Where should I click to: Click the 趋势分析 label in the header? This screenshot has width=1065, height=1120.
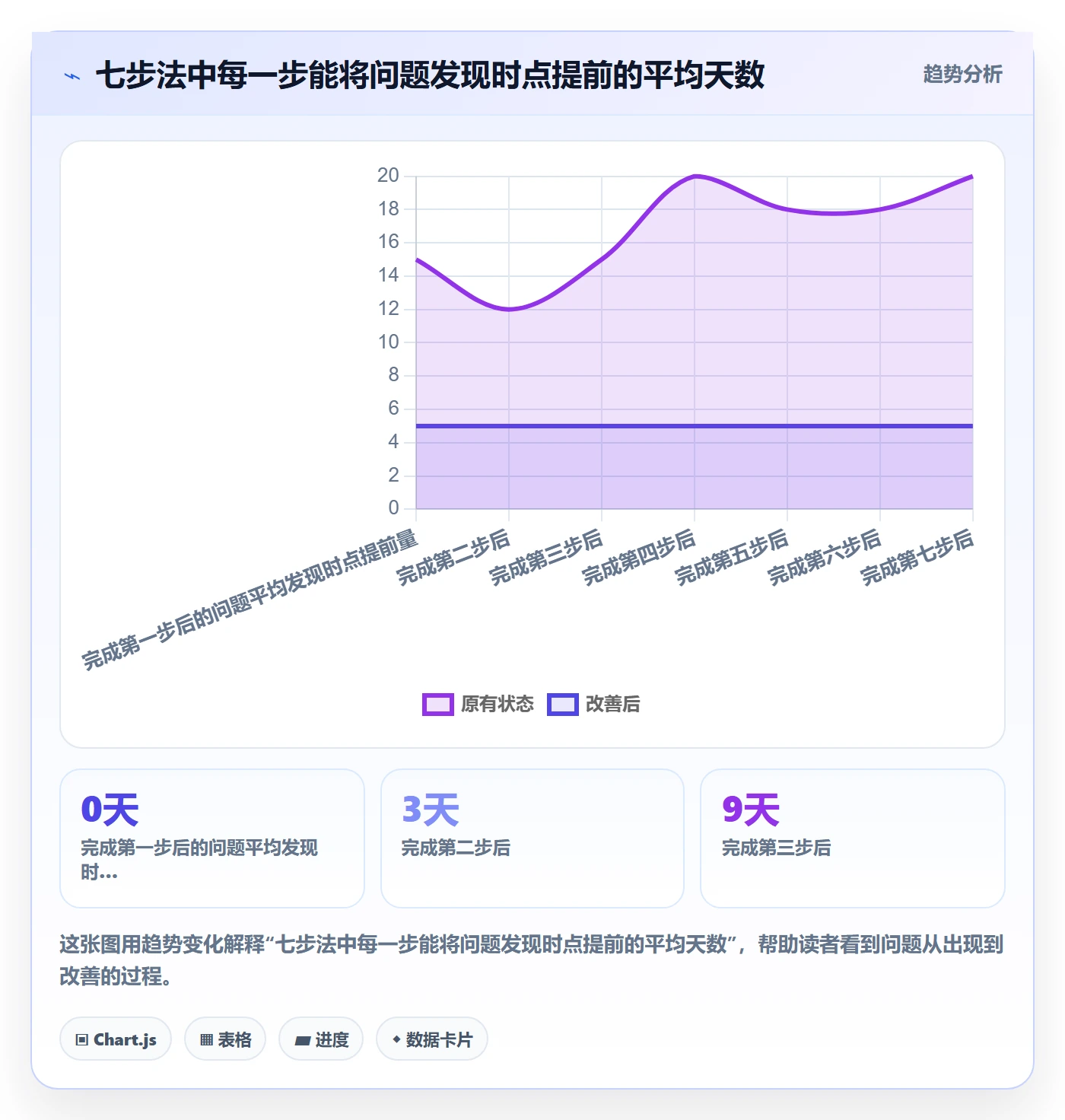click(962, 74)
